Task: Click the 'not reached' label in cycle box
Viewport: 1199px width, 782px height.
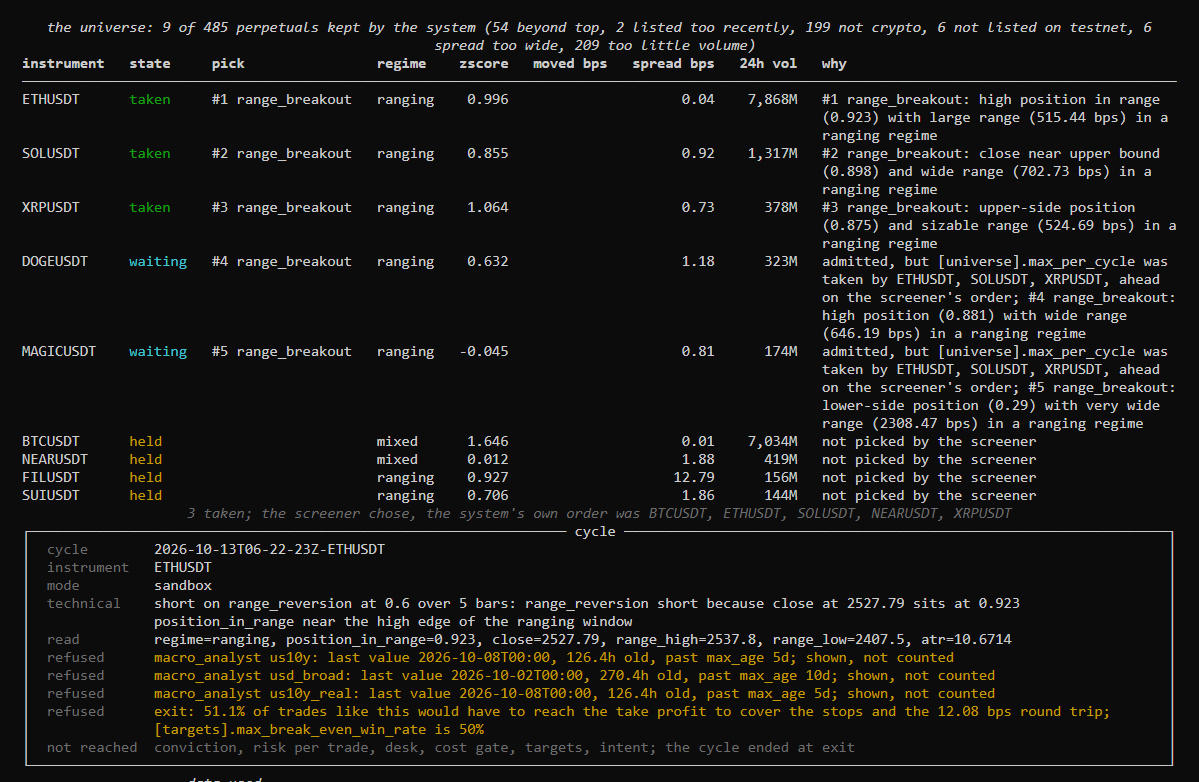Action: 92,748
